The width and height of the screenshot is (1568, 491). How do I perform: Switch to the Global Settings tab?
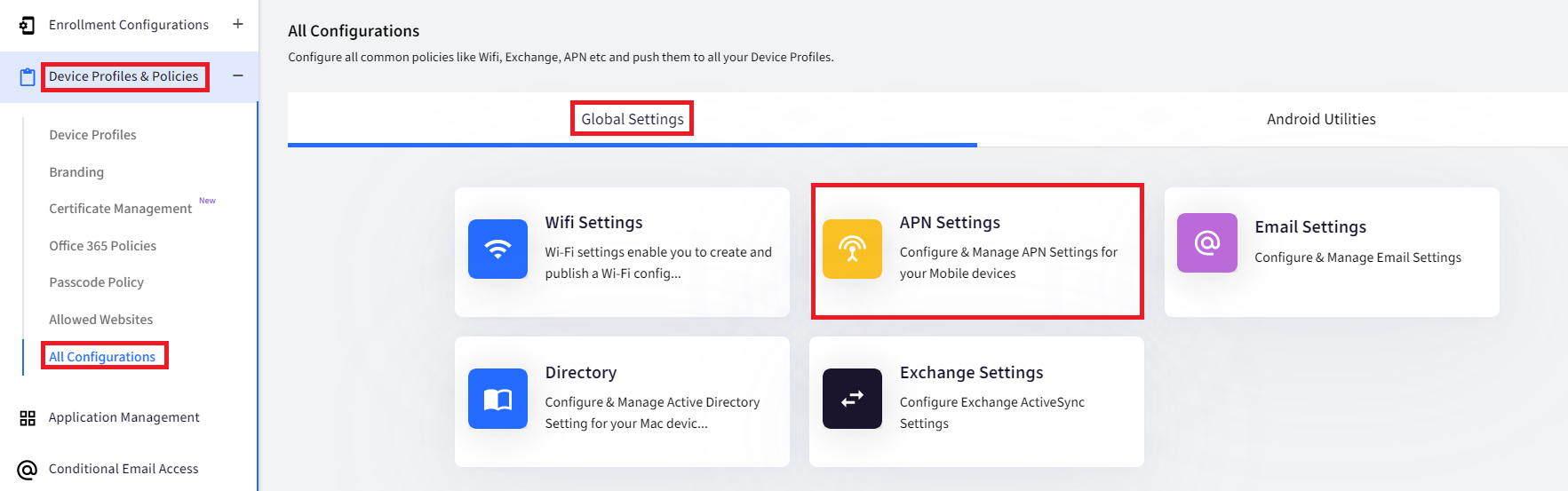click(x=633, y=119)
